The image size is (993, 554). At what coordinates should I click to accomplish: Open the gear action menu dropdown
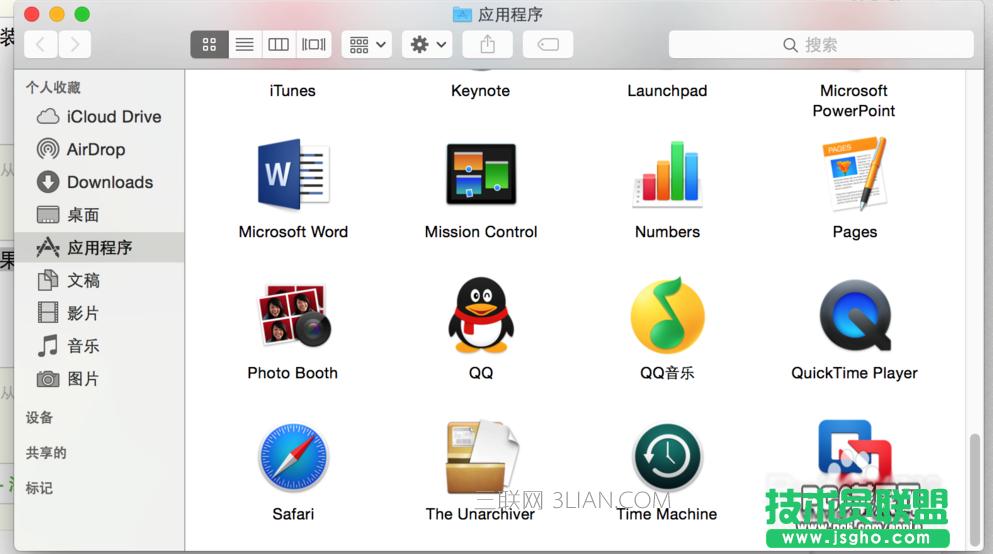pyautogui.click(x=428, y=44)
